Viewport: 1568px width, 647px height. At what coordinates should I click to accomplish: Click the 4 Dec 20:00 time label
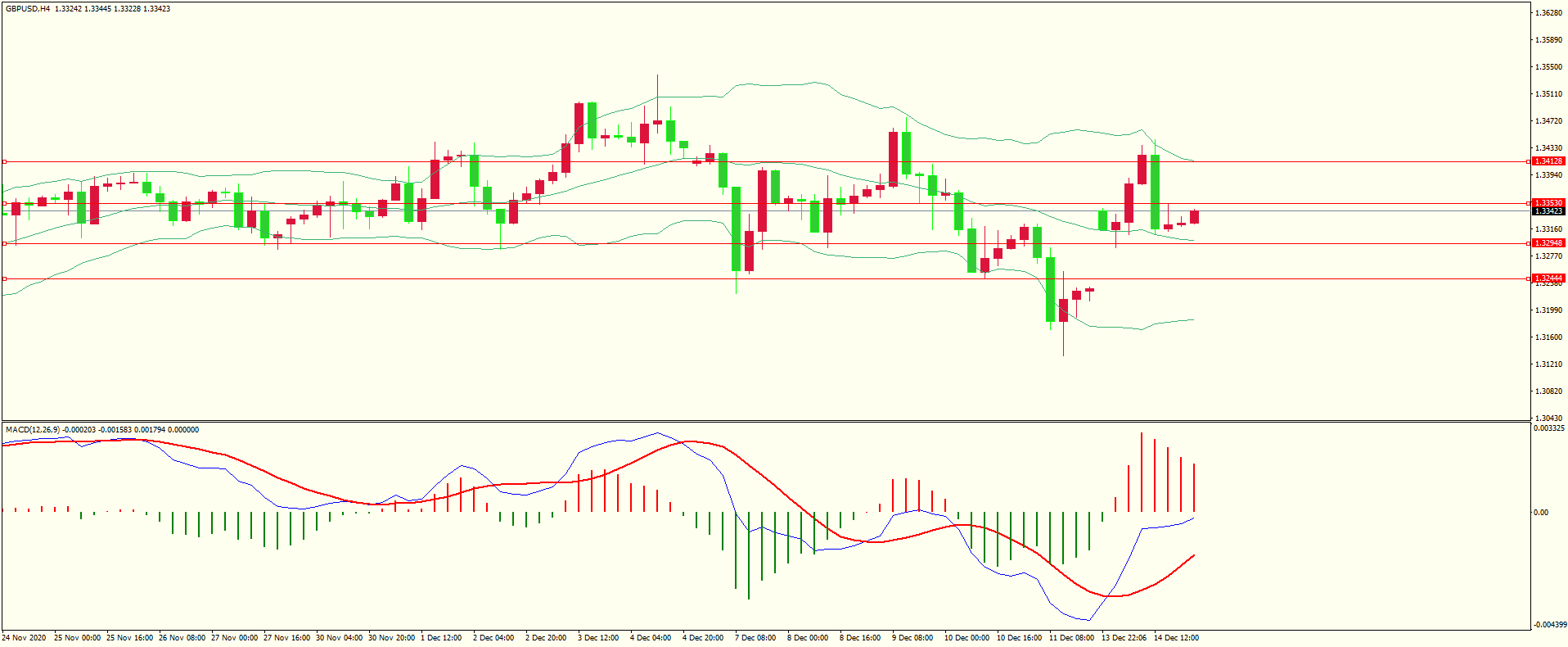pos(703,638)
